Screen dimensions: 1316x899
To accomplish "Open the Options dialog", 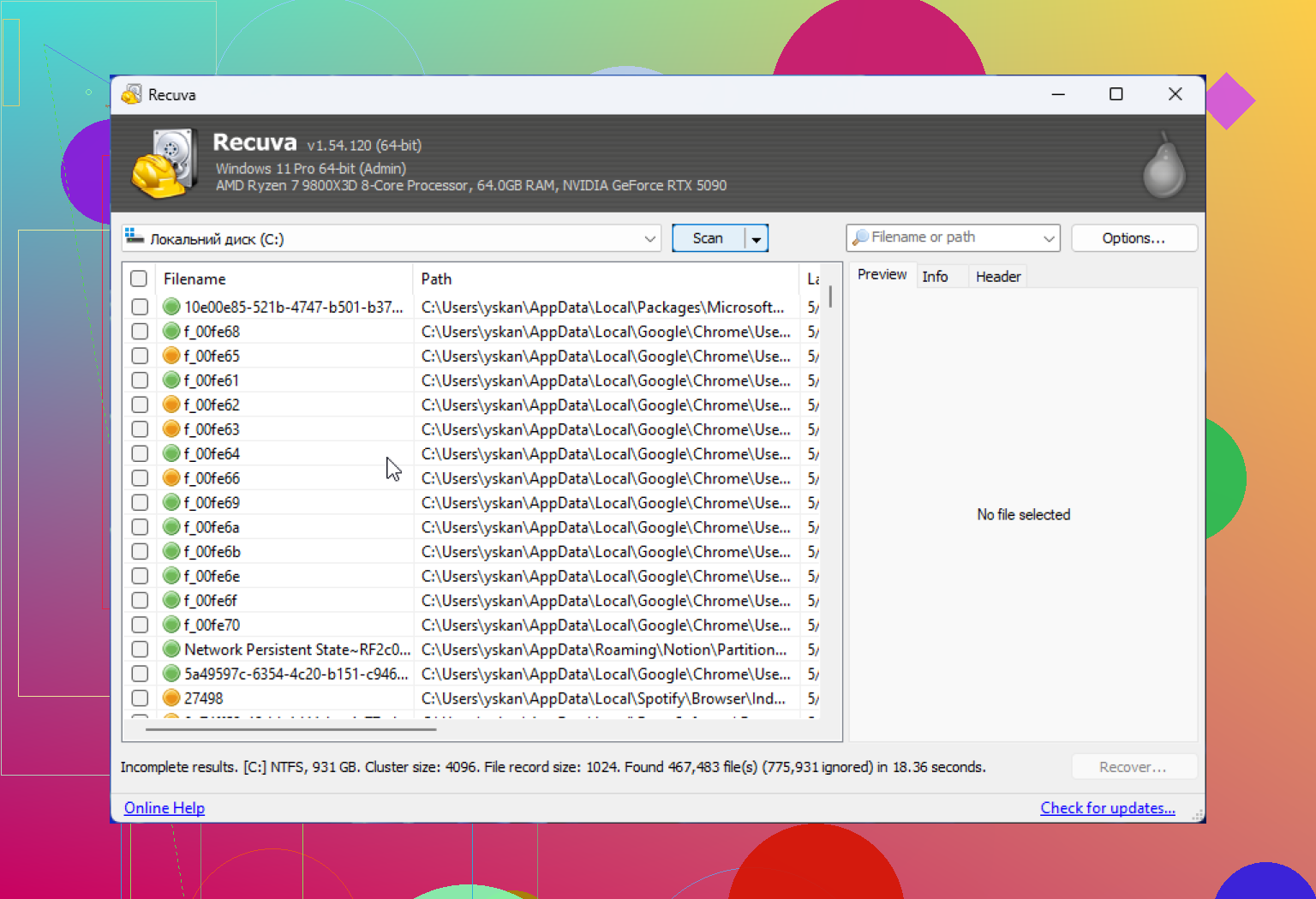I will tap(1134, 238).
